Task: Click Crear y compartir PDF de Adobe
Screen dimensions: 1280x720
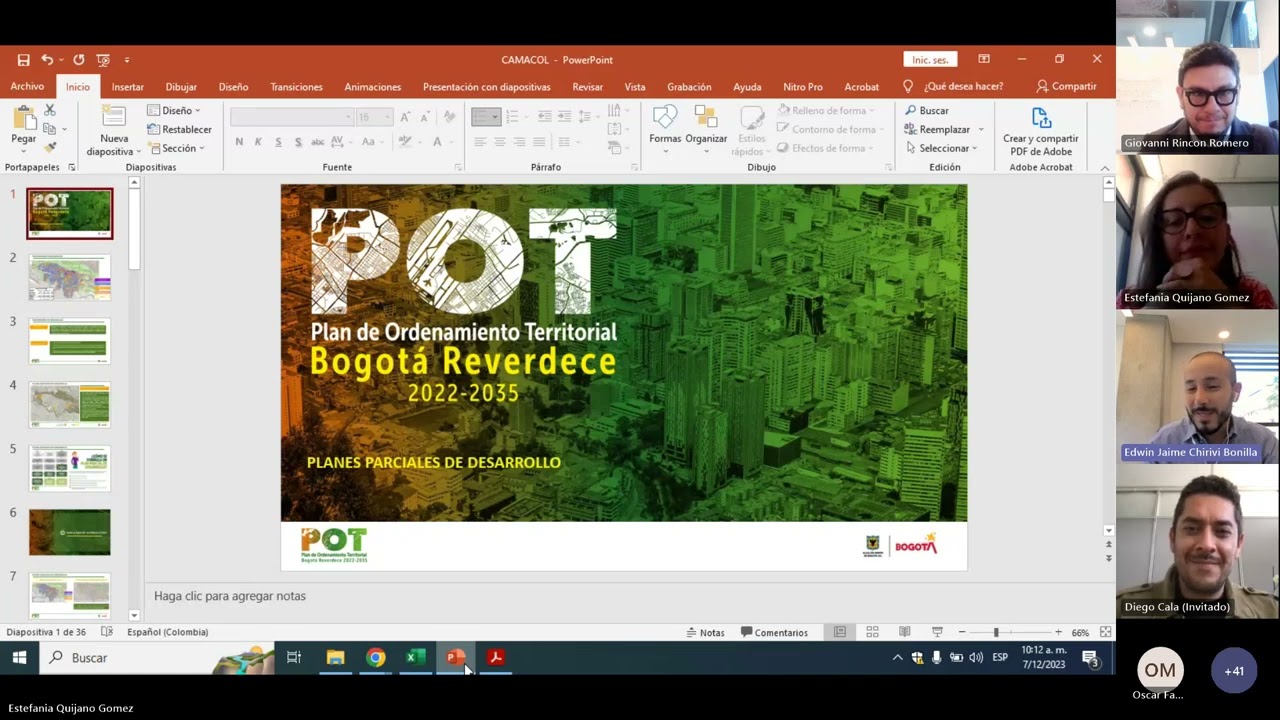Action: (1041, 131)
